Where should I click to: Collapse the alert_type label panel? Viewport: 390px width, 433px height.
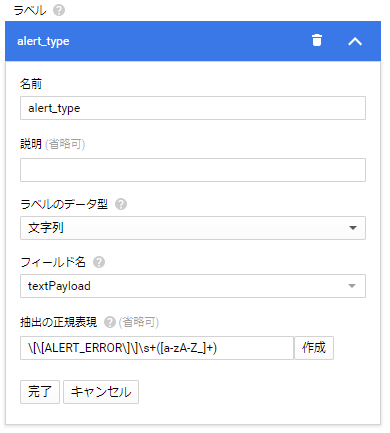tap(355, 41)
